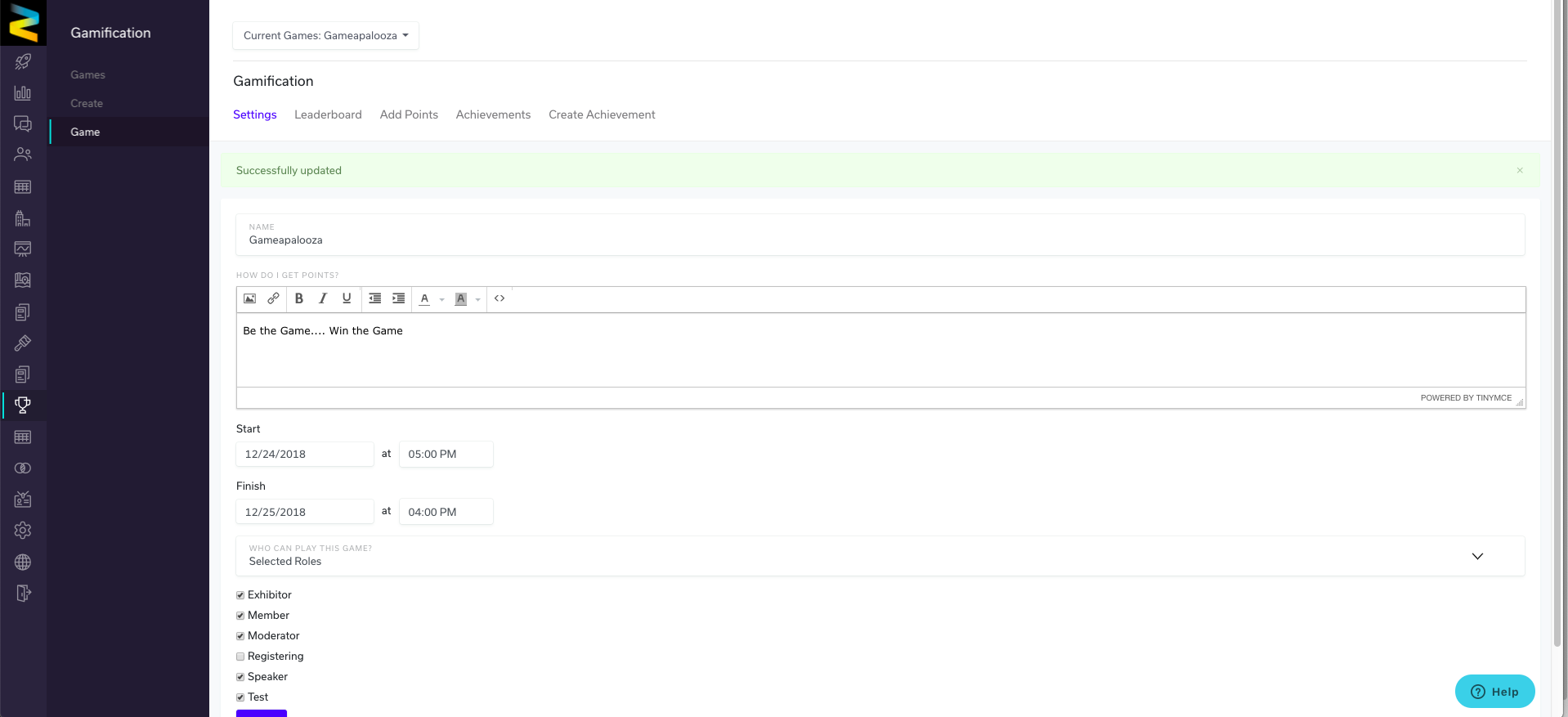This screenshot has width=1568, height=717.
Task: Open the chat bubbles icon in sidebar
Action: point(23,123)
